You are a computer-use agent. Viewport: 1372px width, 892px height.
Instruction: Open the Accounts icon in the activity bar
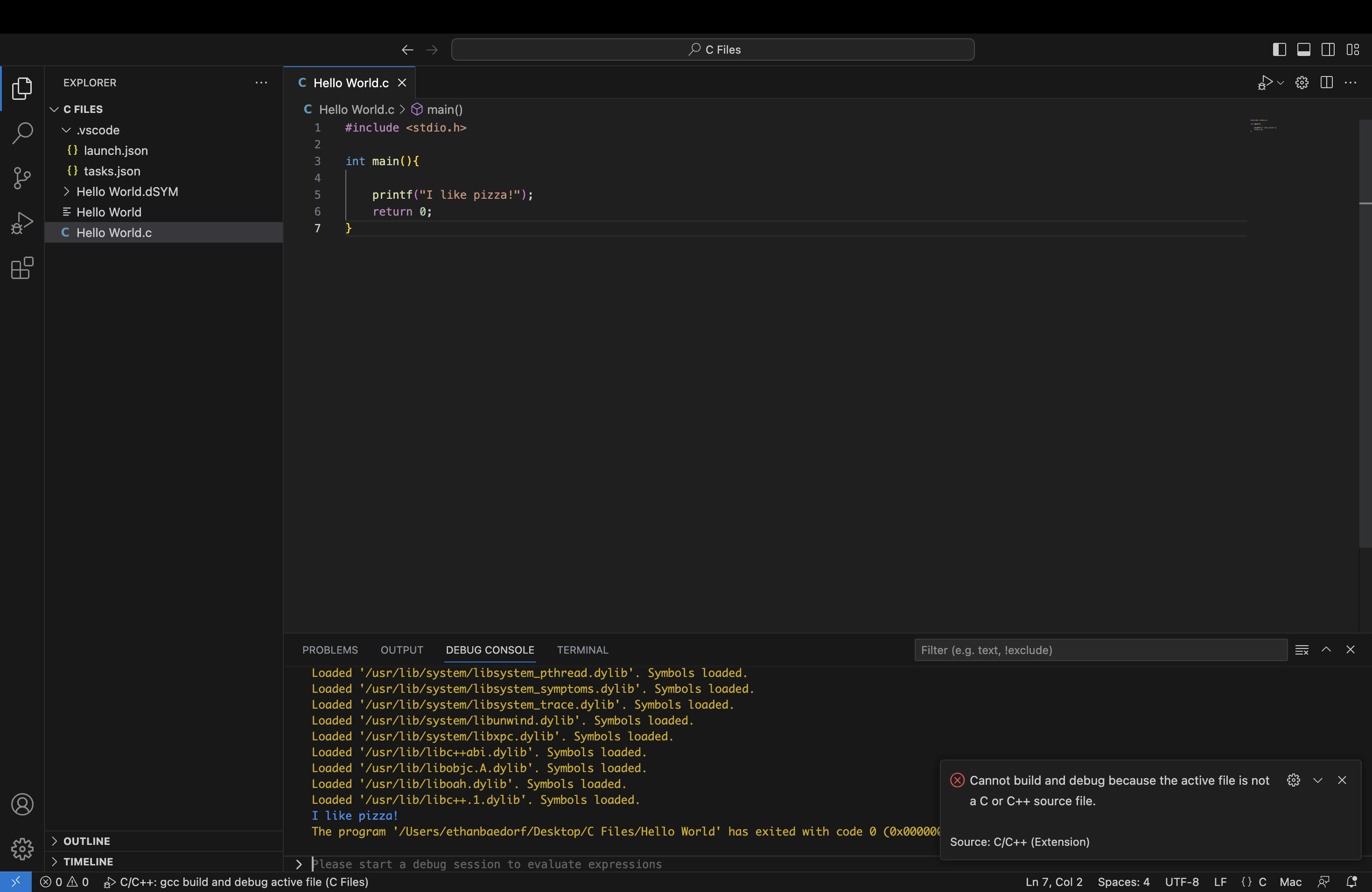pyautogui.click(x=22, y=804)
